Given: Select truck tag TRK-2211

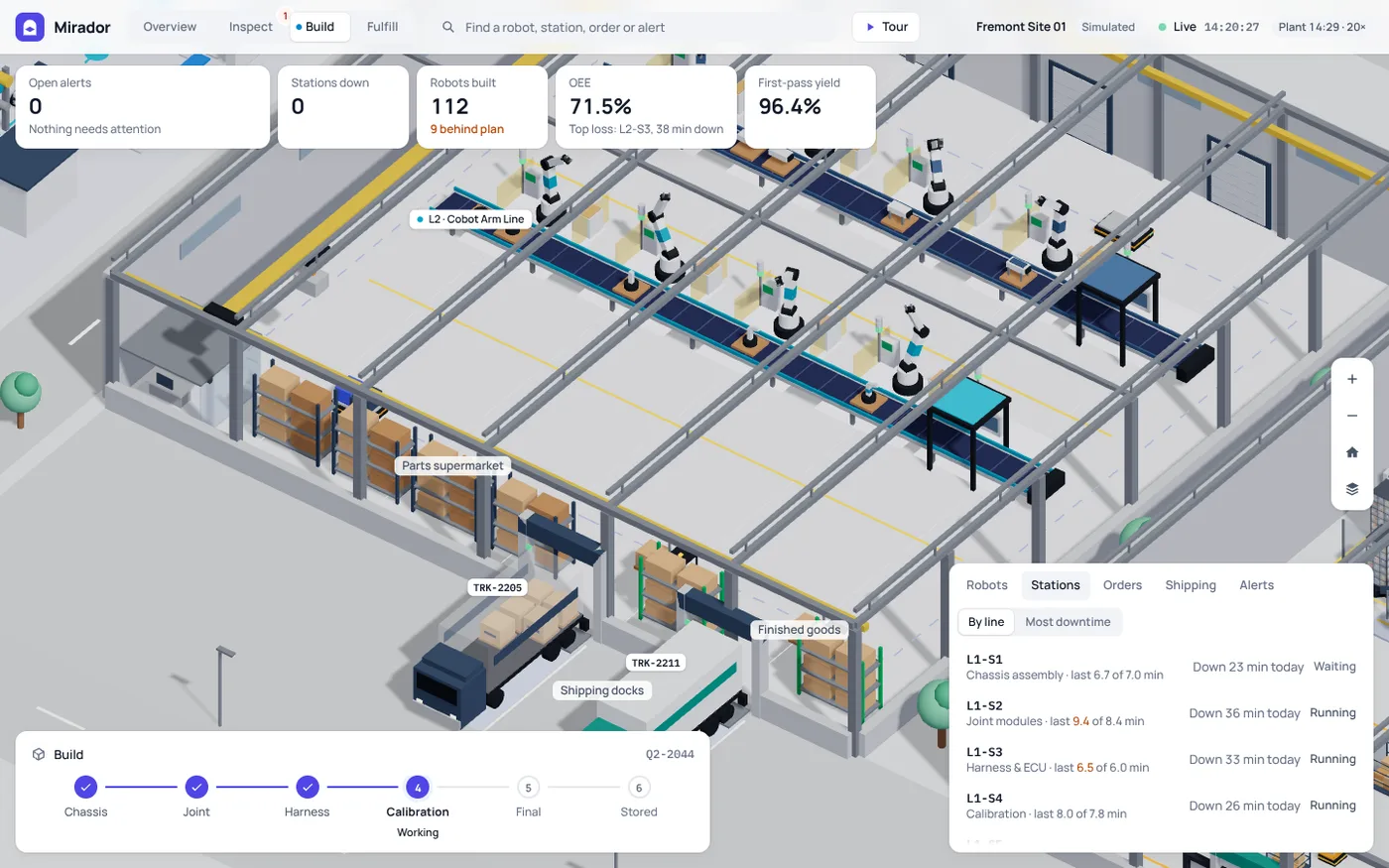Looking at the screenshot, I should 656,663.
